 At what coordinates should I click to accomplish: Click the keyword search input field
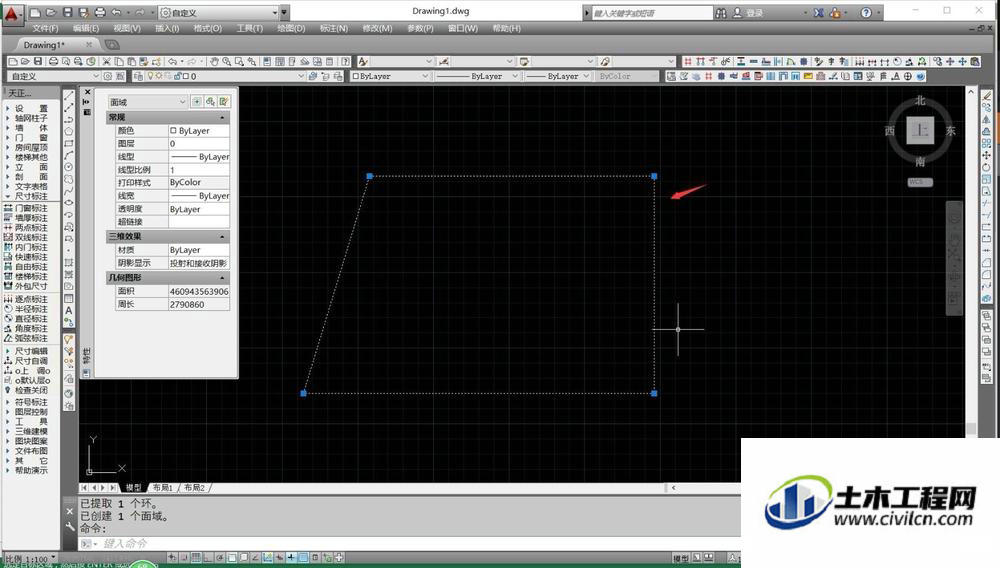point(652,13)
